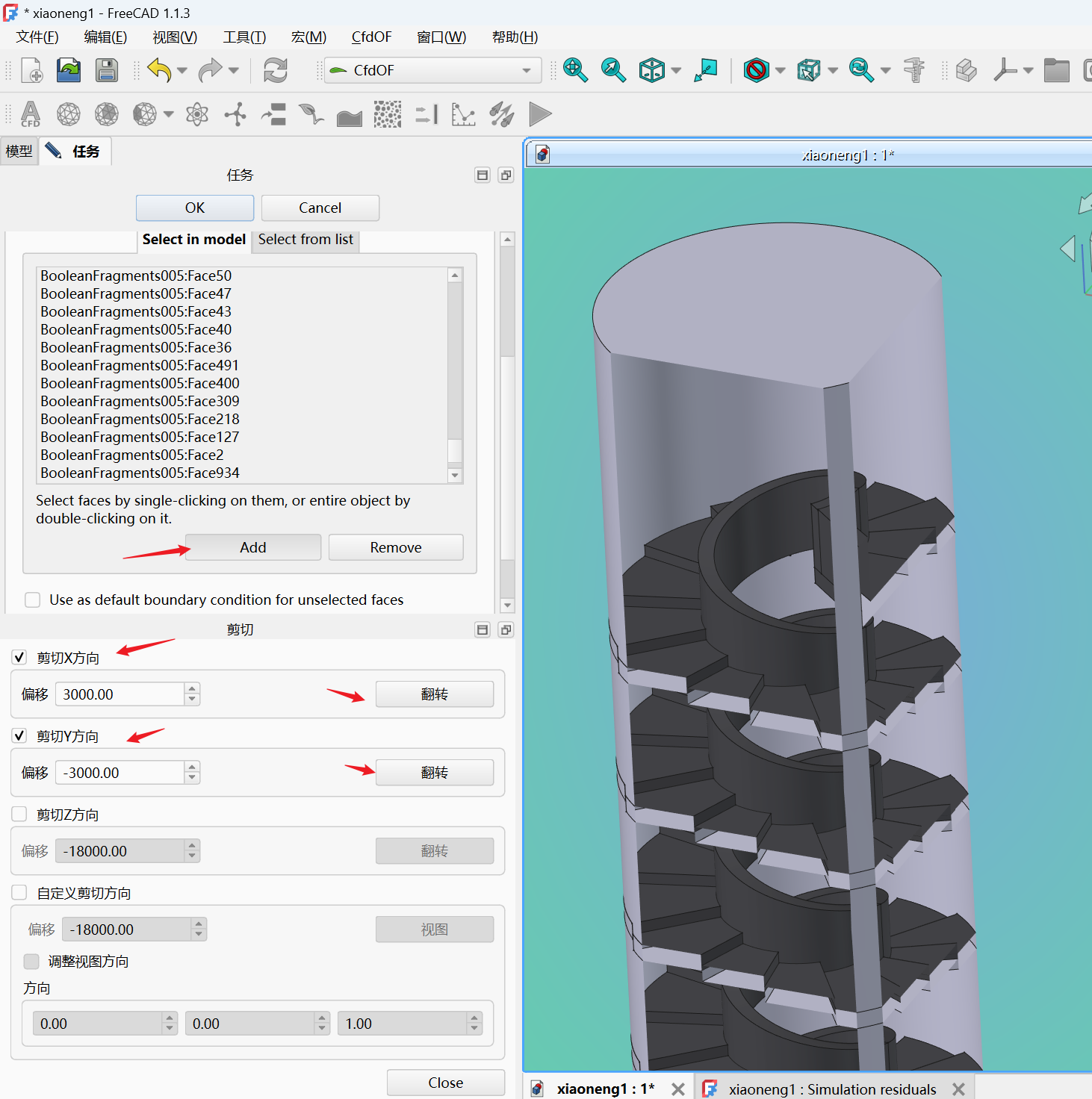Screen dimensions: 1092x1099
Task: Save the document using the floppy disk icon
Action: click(x=107, y=70)
